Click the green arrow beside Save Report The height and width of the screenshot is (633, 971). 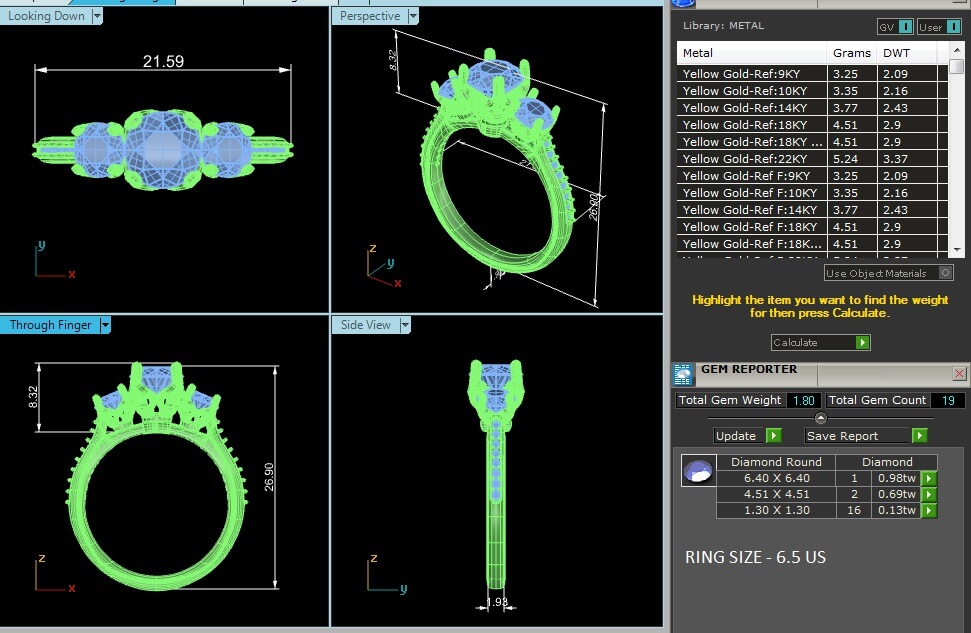point(919,436)
